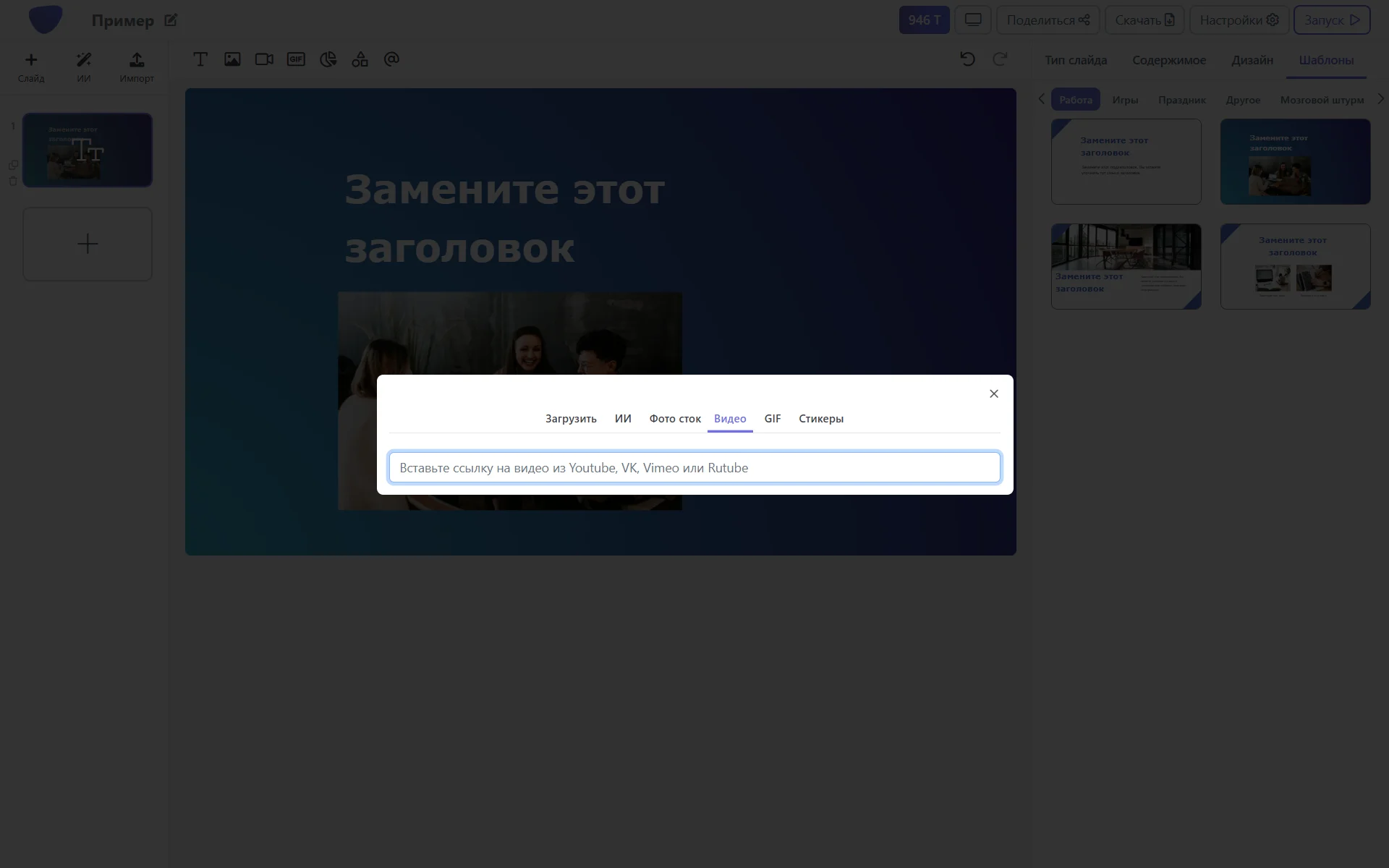The width and height of the screenshot is (1389, 868).
Task: Select the Мозговой штурм template category
Action: pyautogui.click(x=1322, y=100)
